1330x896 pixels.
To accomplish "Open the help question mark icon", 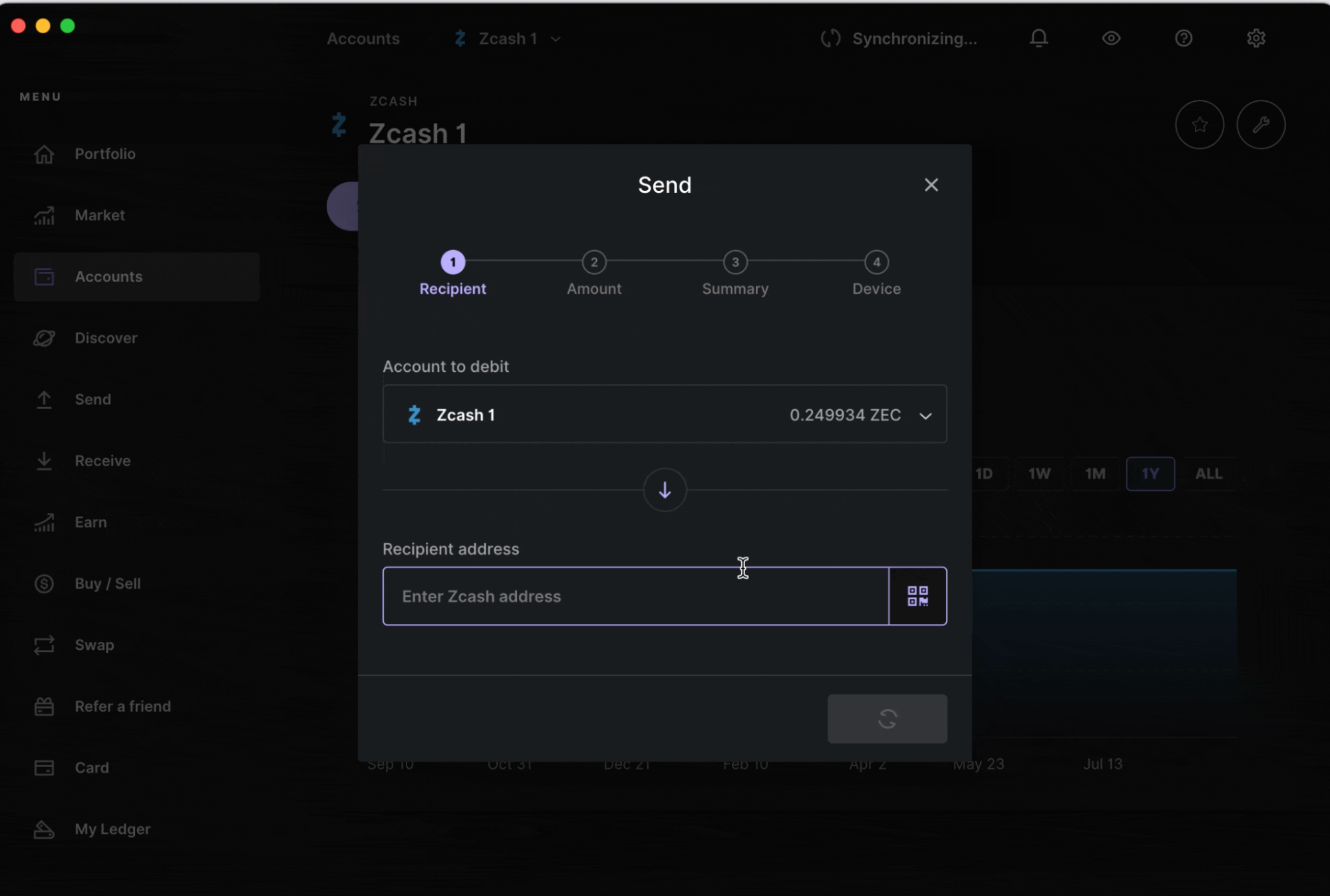I will (1183, 39).
